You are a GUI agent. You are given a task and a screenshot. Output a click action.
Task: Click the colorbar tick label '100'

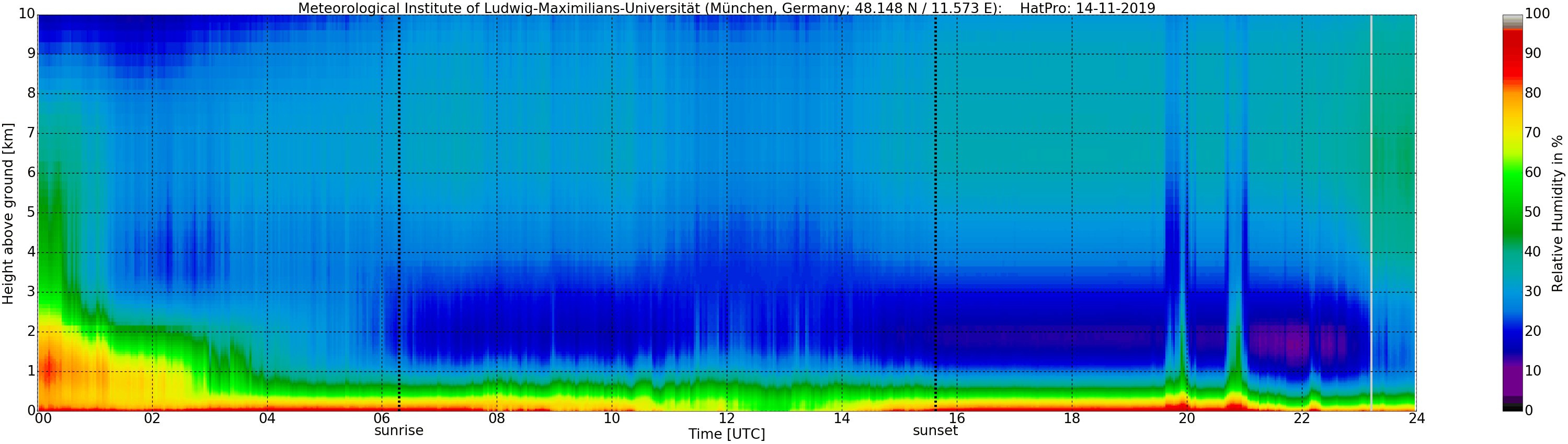pos(1537,14)
